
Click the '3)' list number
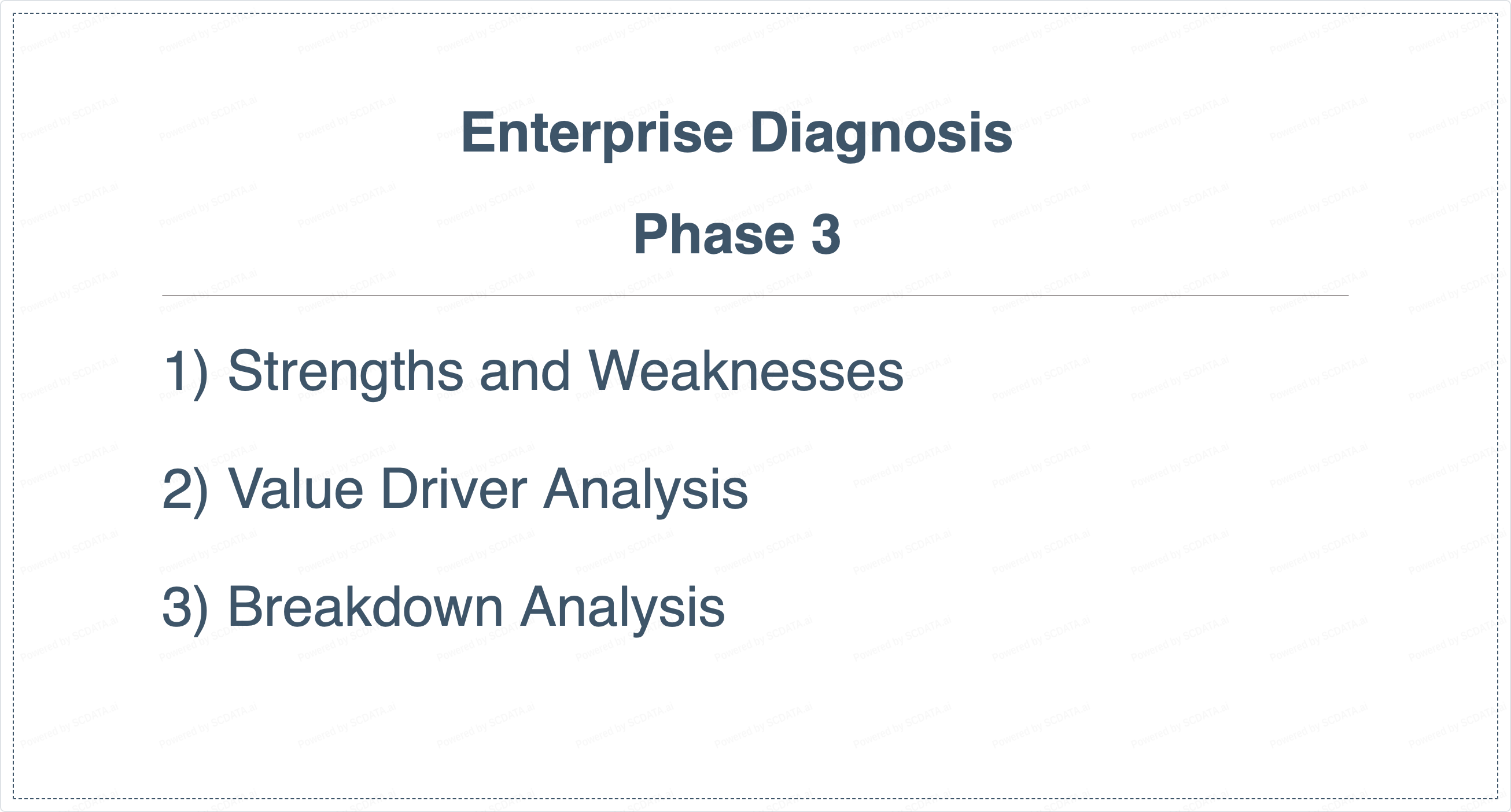185,607
